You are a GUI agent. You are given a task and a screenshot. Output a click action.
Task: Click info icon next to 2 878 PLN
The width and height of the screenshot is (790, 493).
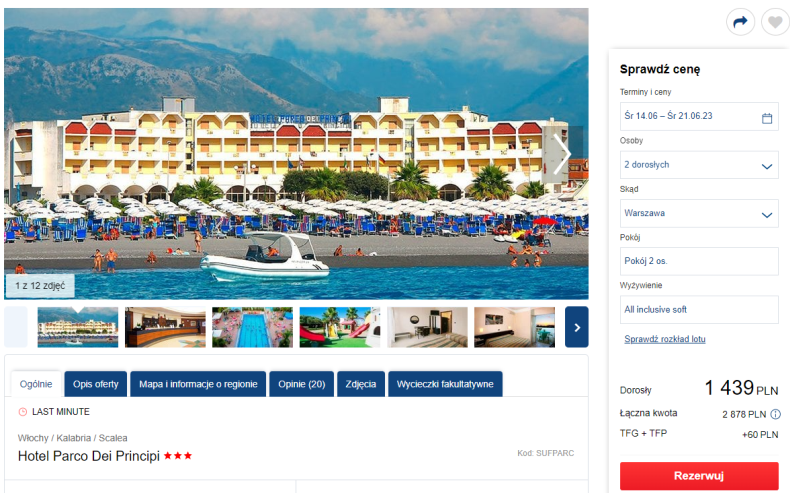coord(775,414)
